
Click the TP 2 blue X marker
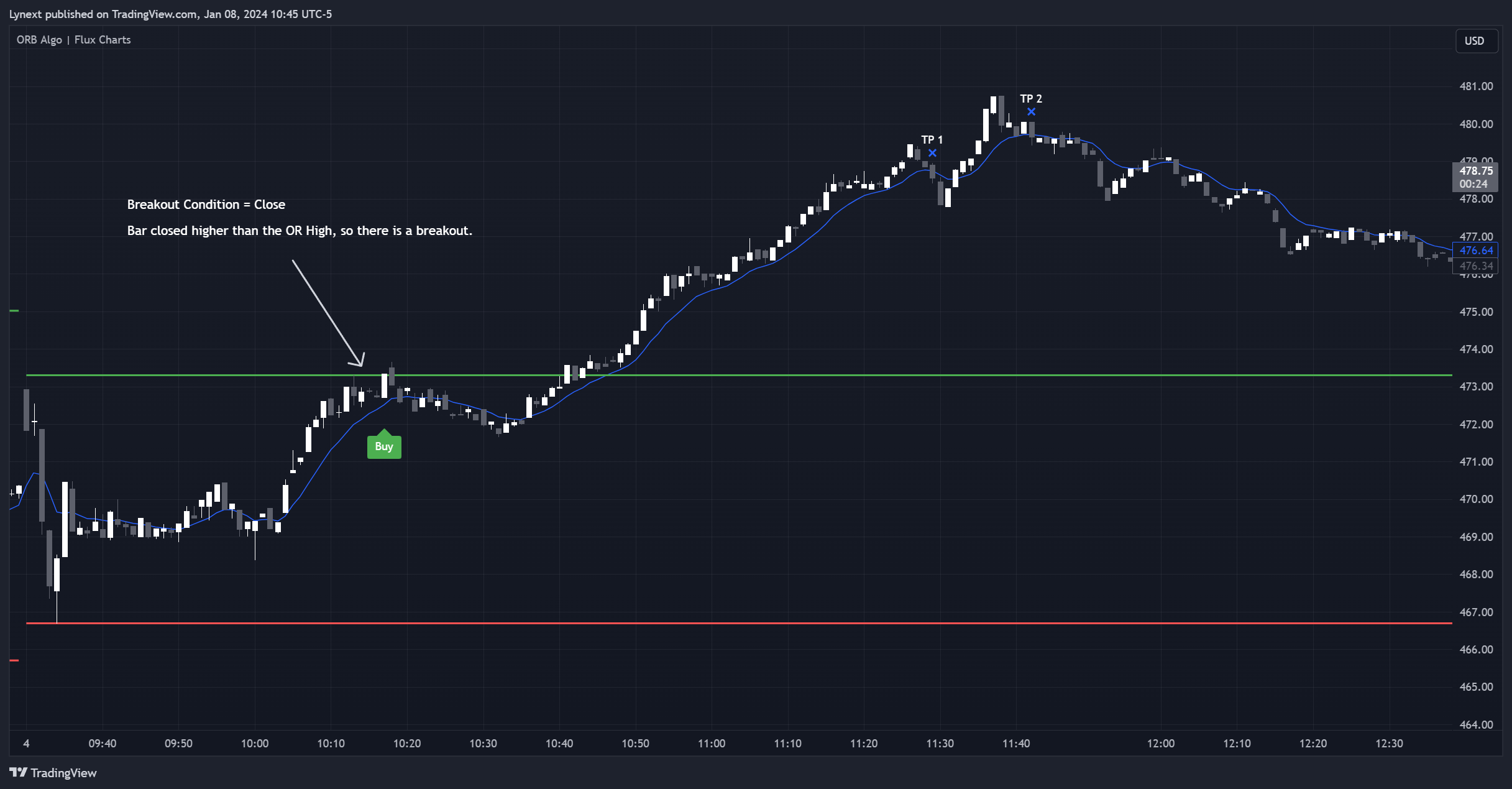pyautogui.click(x=1032, y=112)
